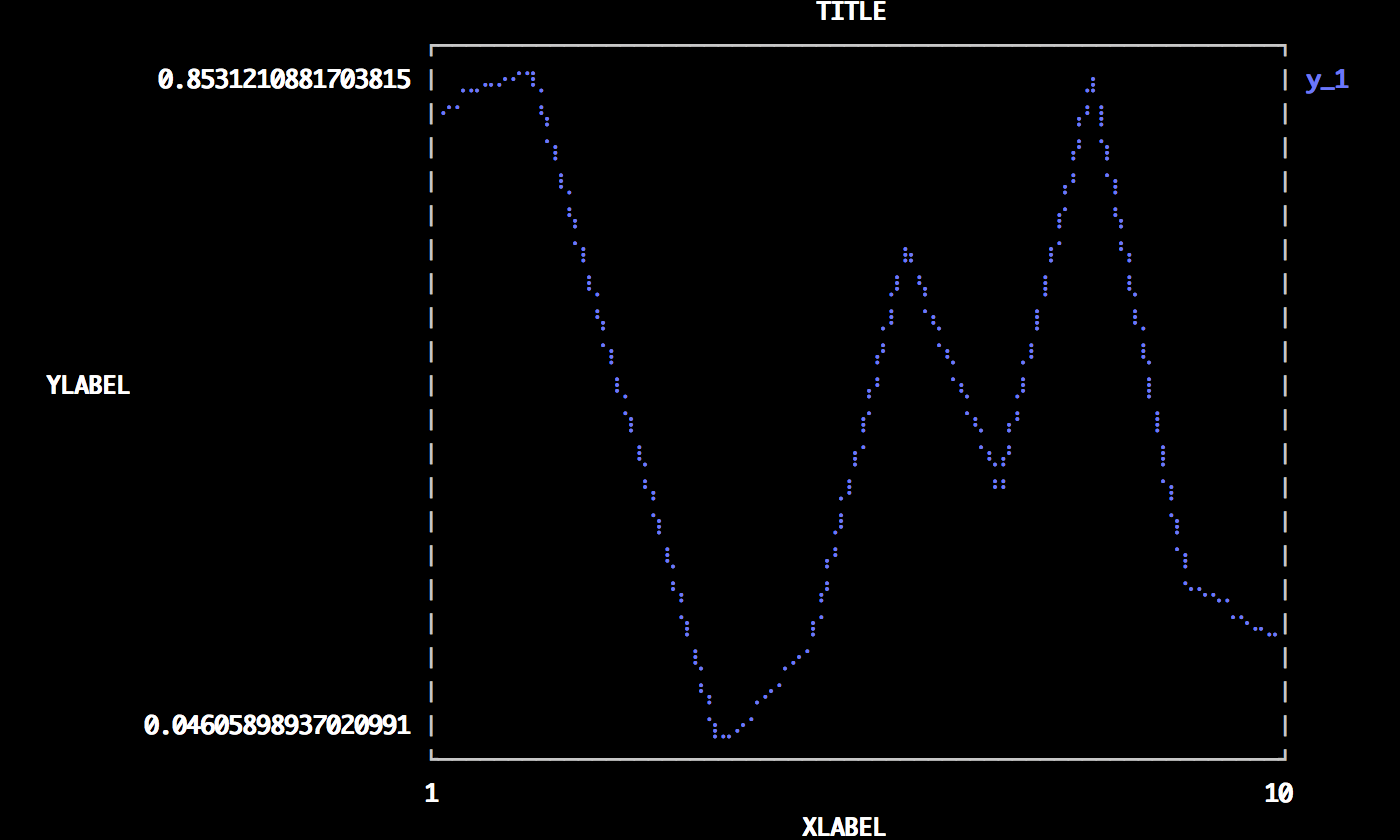Image resolution: width=1400 pixels, height=840 pixels.
Task: Click the first data point at the curve's left start
Action: click(x=443, y=113)
